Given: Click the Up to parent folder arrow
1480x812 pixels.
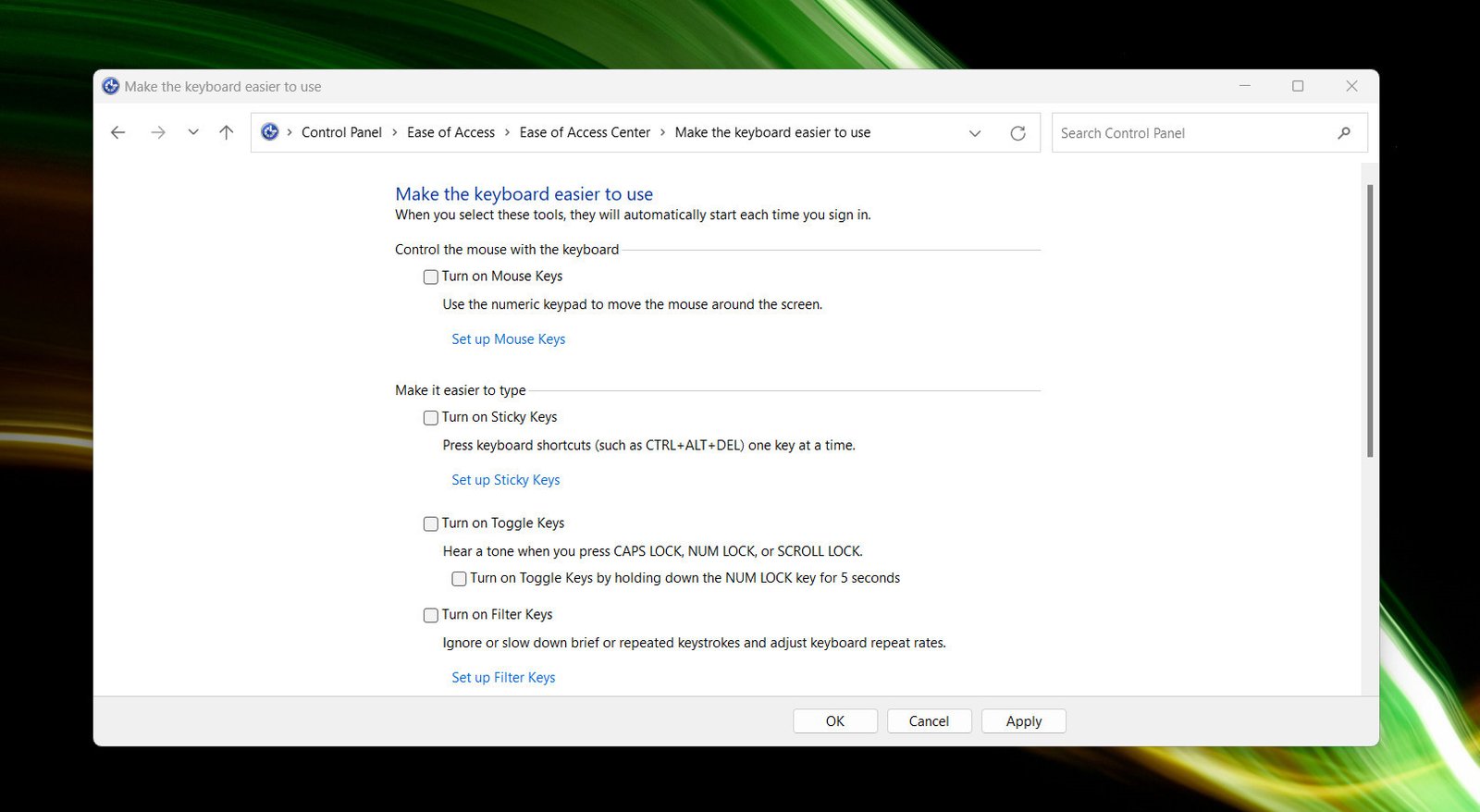Looking at the screenshot, I should tap(227, 132).
